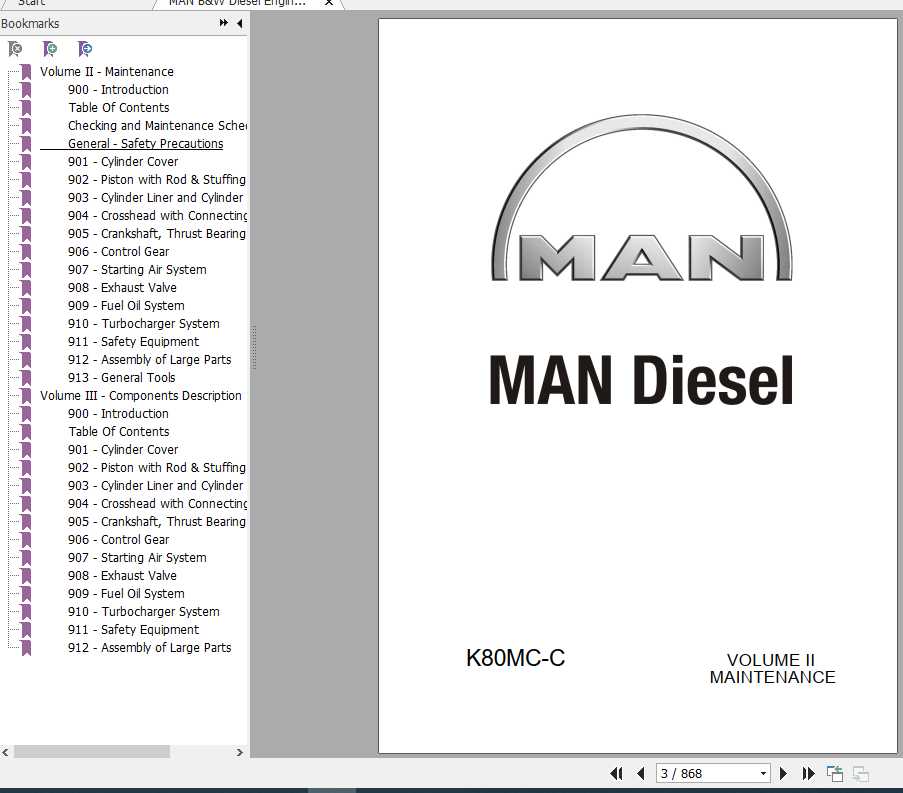Click the greyed next view icon
This screenshot has height=793, width=903.
pos(860,773)
